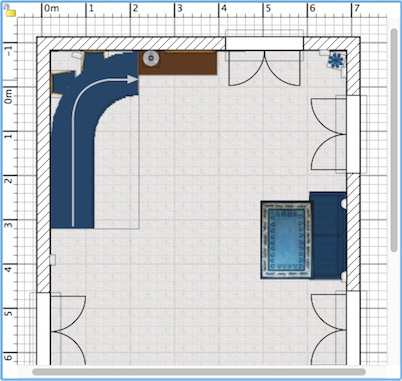Click the yellow padlock base-plan lock icon
The width and height of the screenshot is (402, 381).
(11, 12)
